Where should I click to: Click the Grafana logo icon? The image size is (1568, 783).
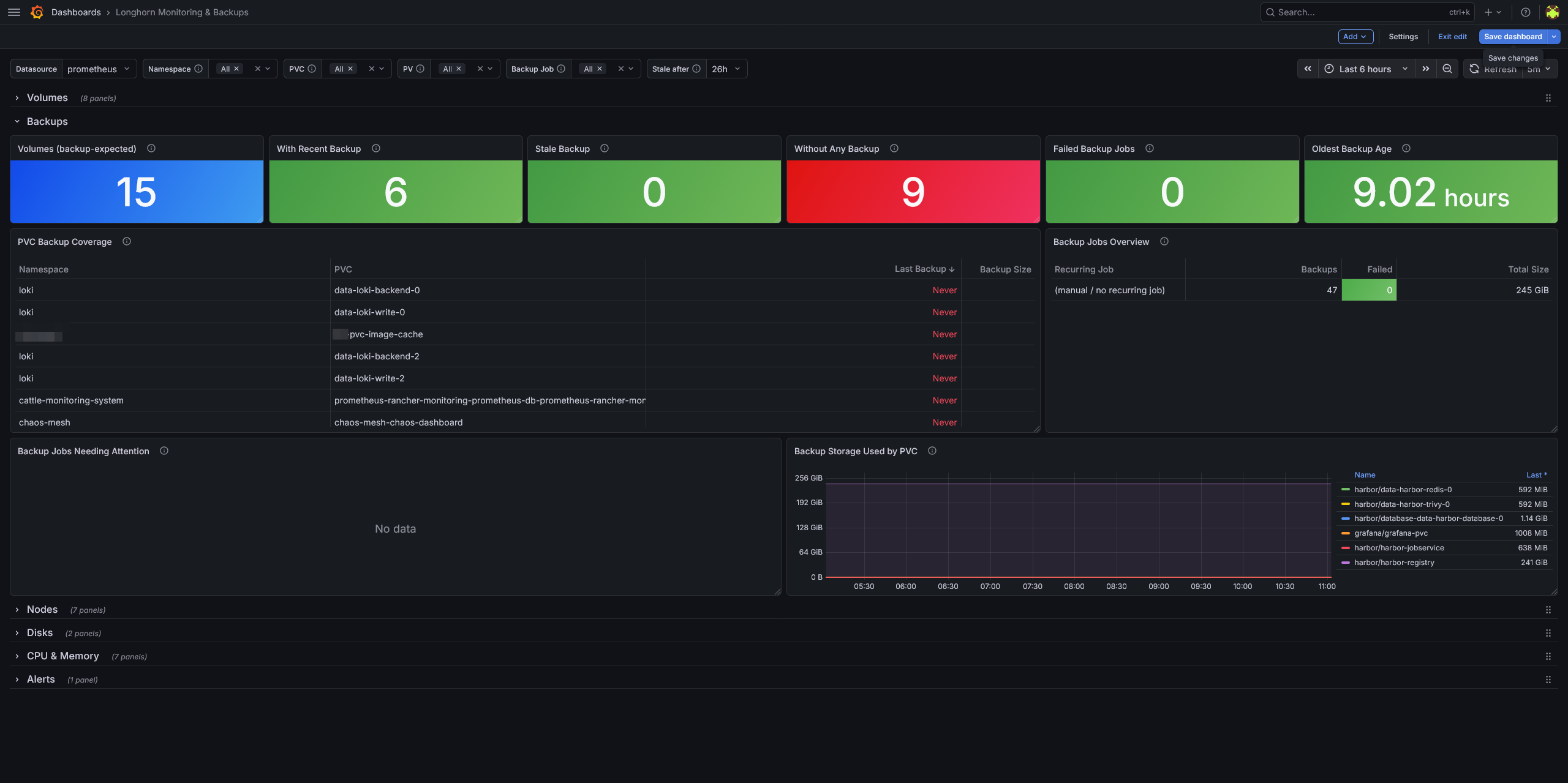tap(37, 12)
